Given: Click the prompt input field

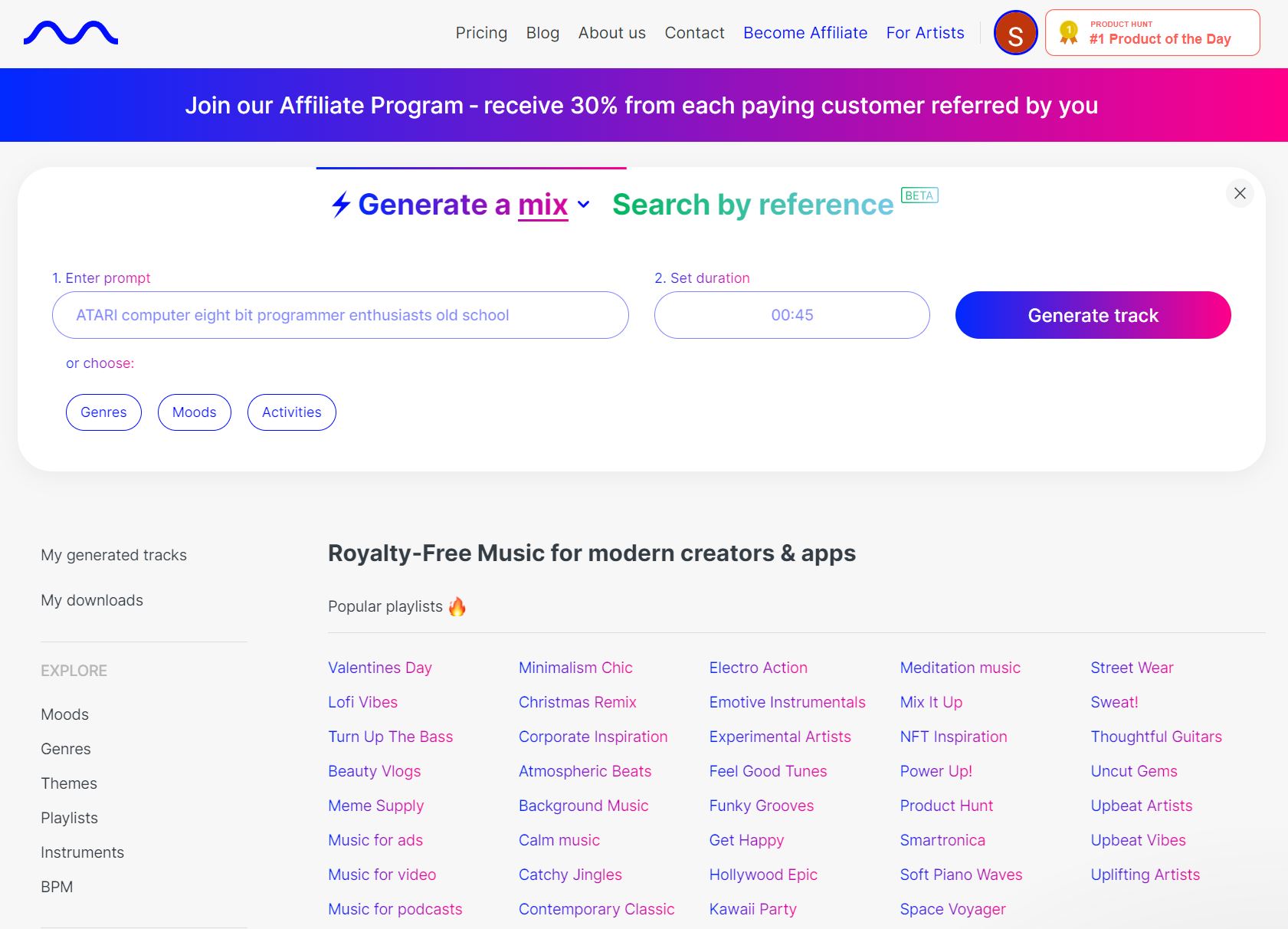Looking at the screenshot, I should pyautogui.click(x=339, y=315).
